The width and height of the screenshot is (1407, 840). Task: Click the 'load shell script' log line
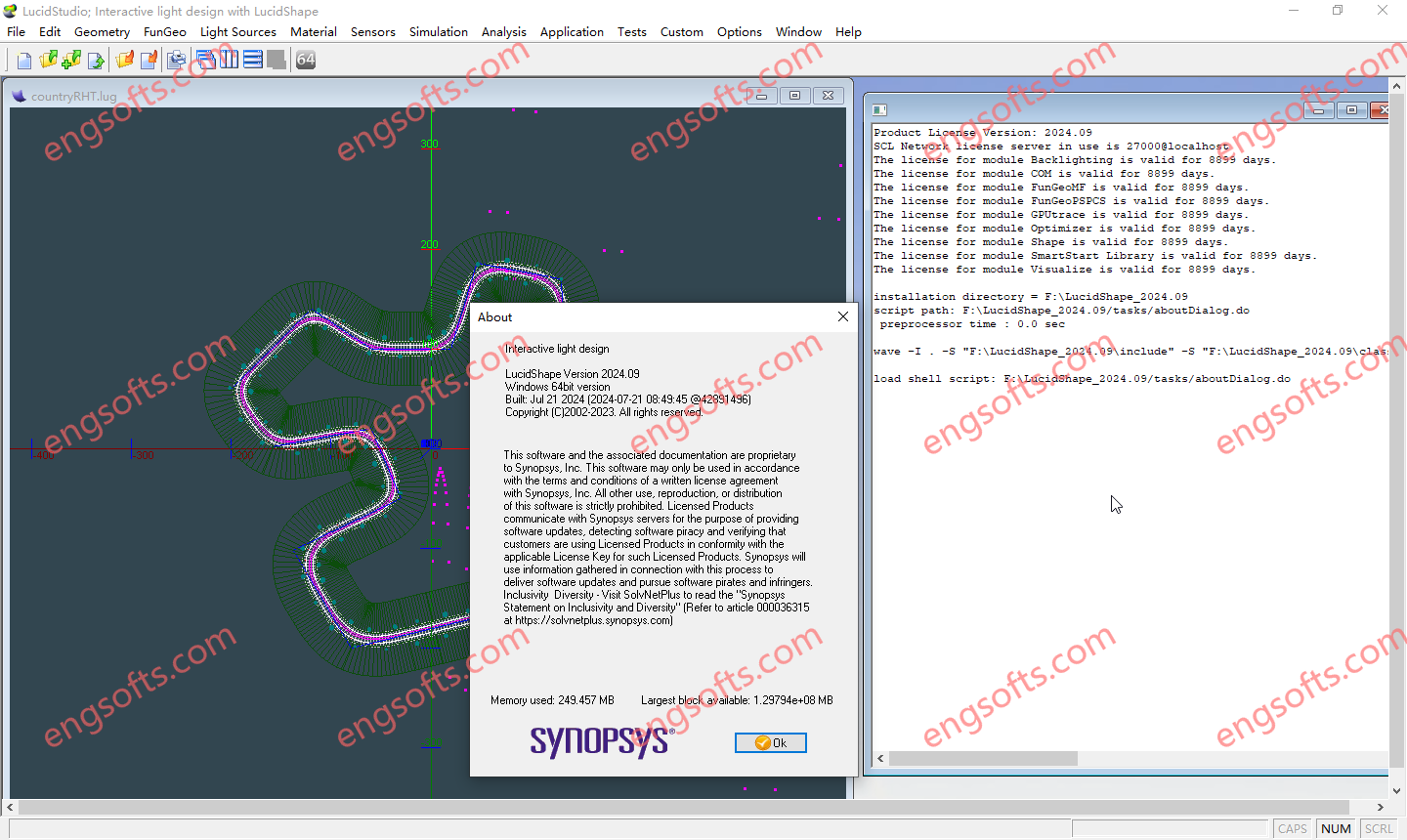(x=1082, y=379)
